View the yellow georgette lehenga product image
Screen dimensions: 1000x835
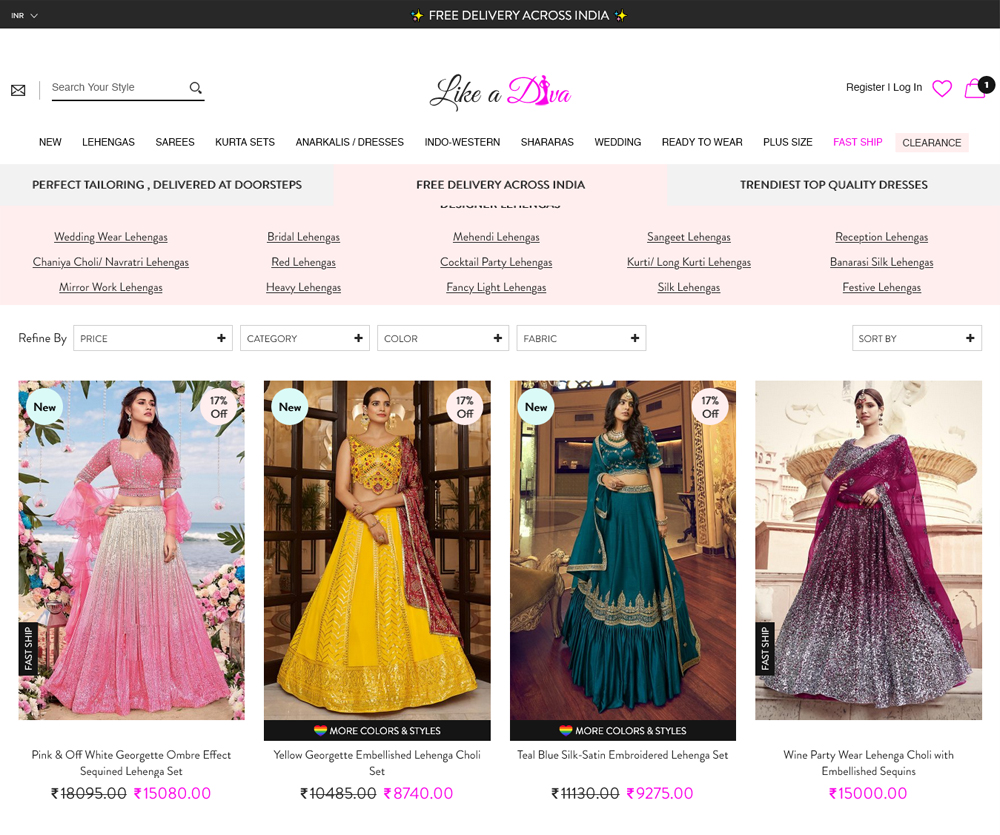tap(377, 550)
